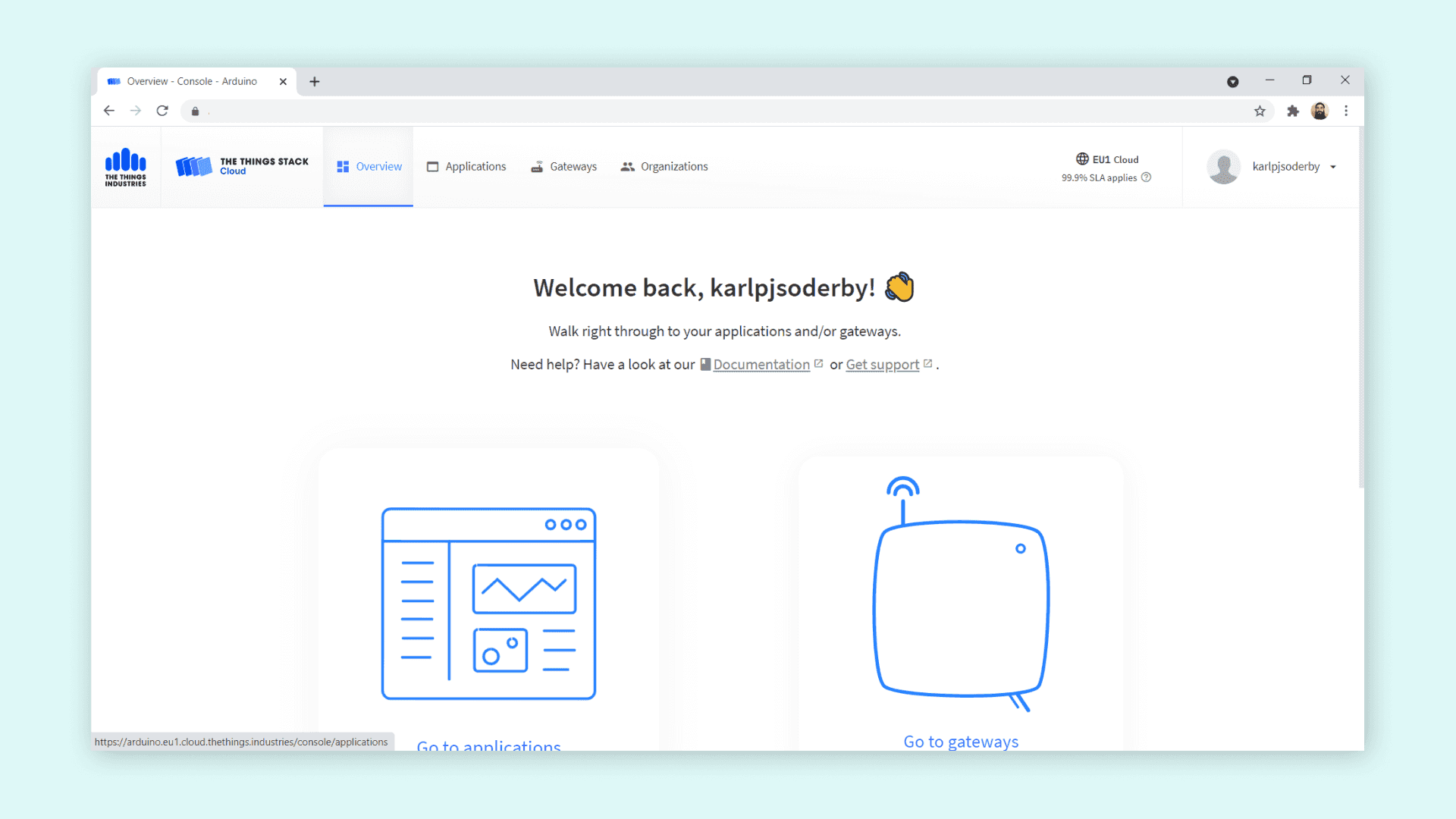Click the Go to gateways link
The image size is (1456, 819).
coord(961,742)
